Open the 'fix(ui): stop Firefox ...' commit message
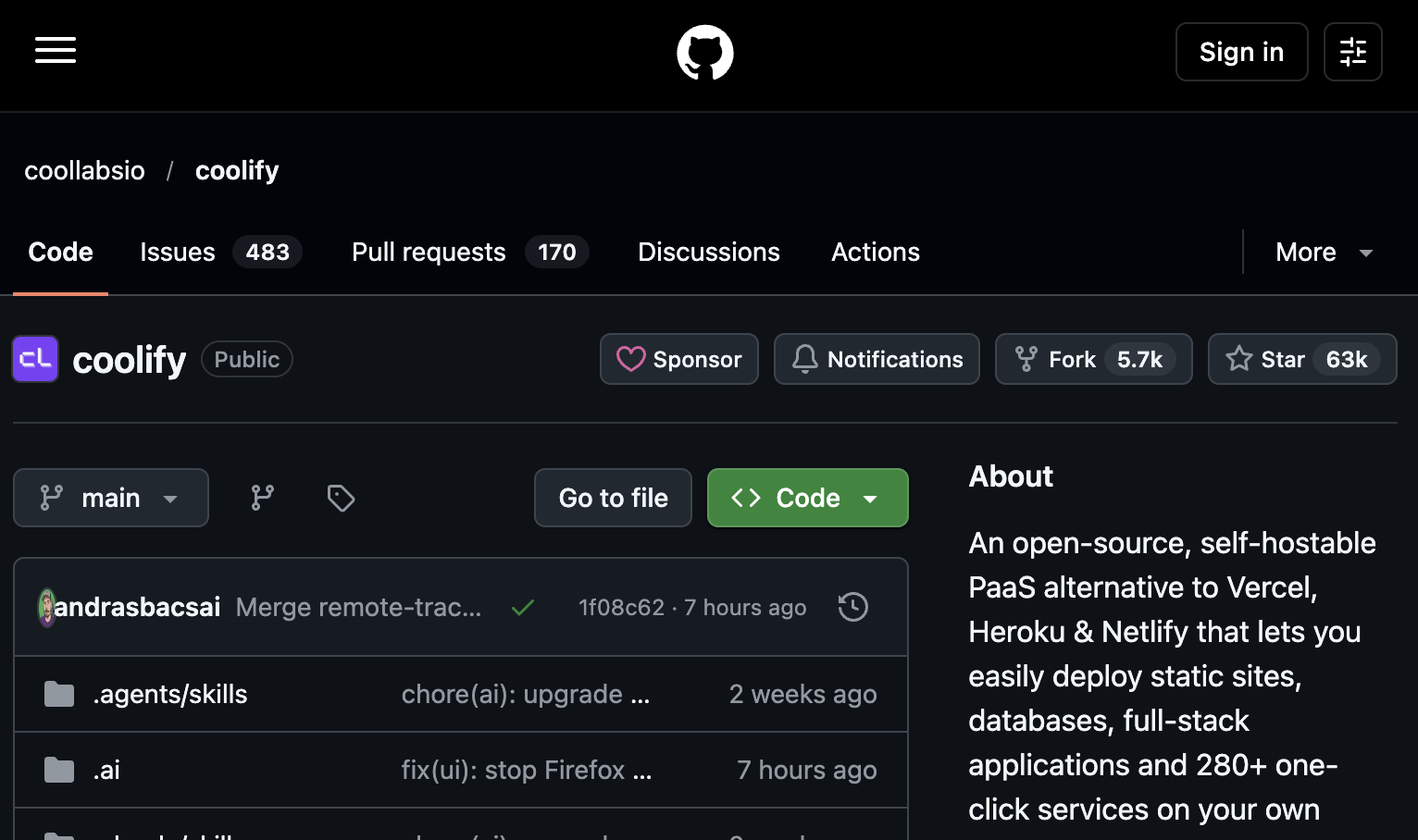This screenshot has width=1418, height=840. point(527,770)
